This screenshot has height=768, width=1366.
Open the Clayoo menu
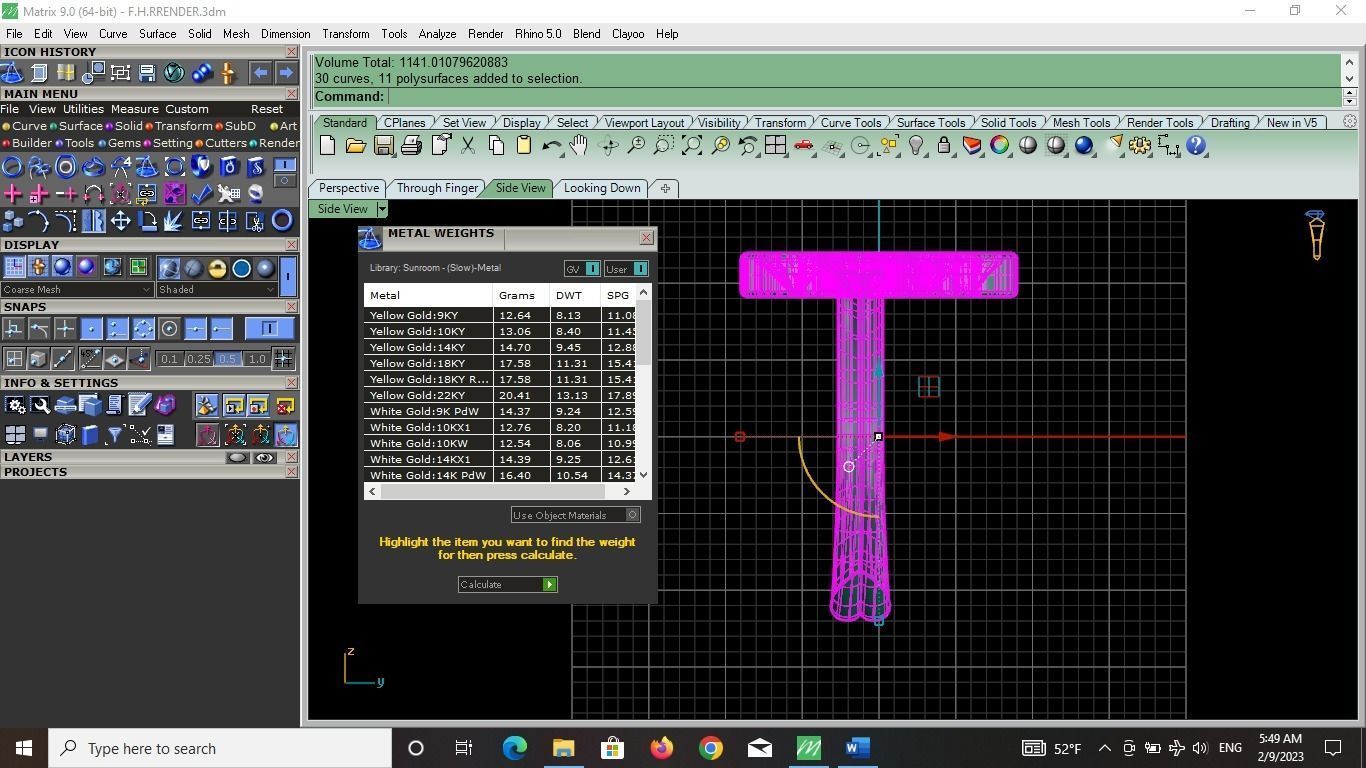(x=628, y=34)
